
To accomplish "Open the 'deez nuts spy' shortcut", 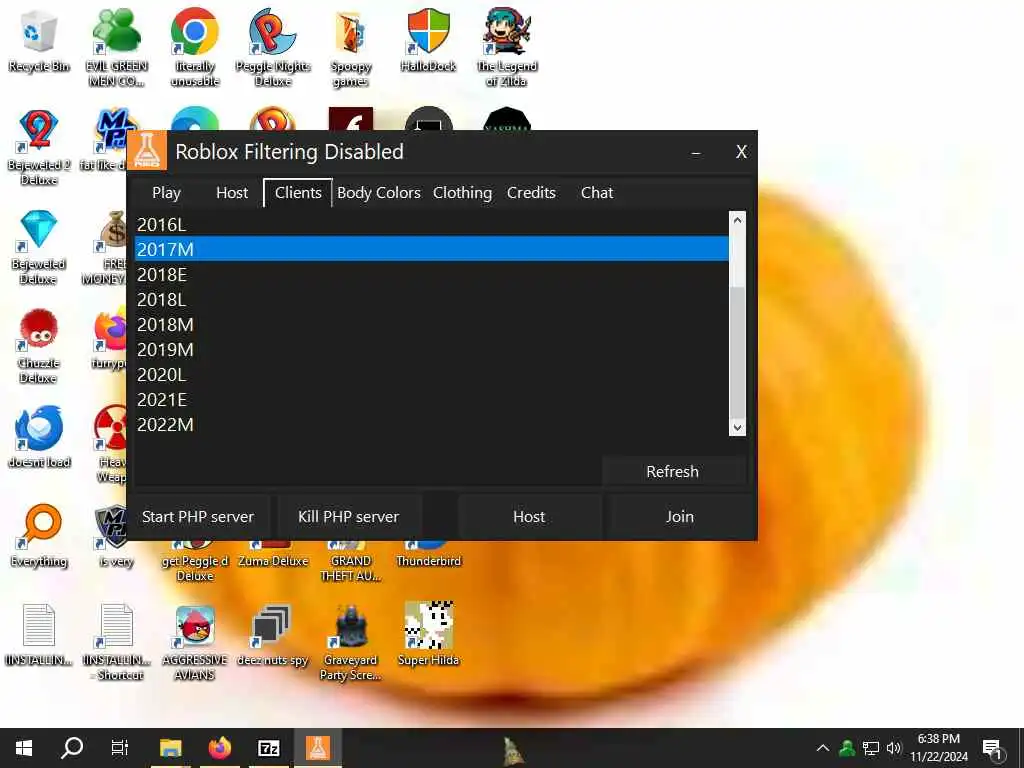I will coord(272,635).
